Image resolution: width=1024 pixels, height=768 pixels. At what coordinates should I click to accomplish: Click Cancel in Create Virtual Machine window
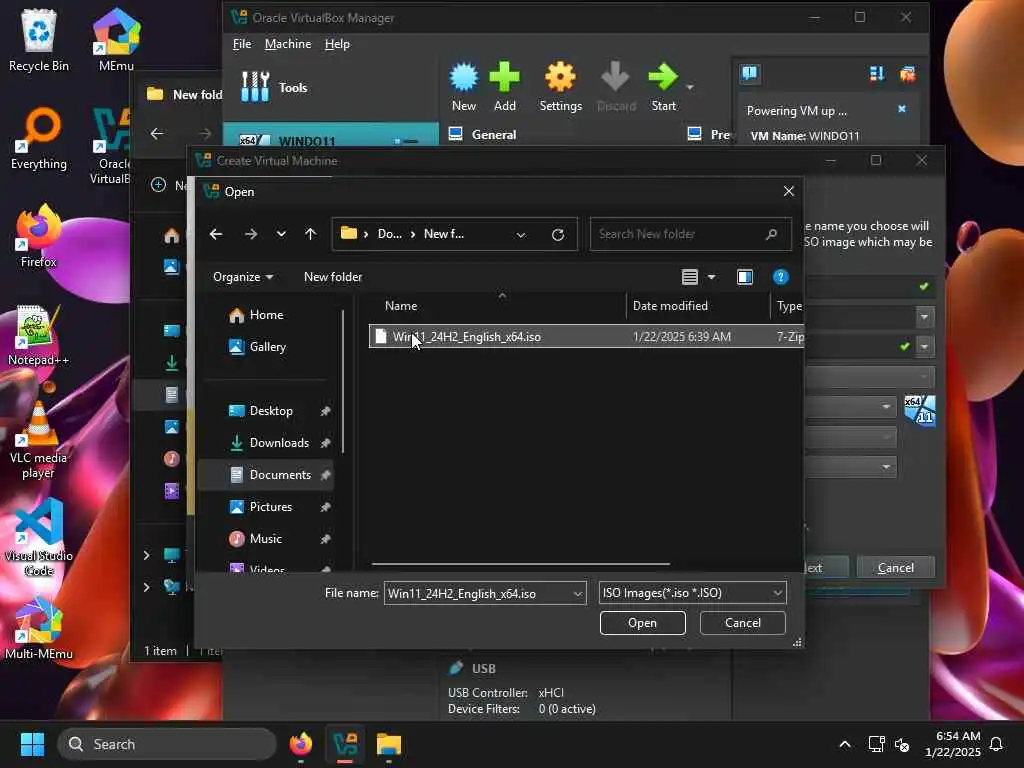point(895,568)
